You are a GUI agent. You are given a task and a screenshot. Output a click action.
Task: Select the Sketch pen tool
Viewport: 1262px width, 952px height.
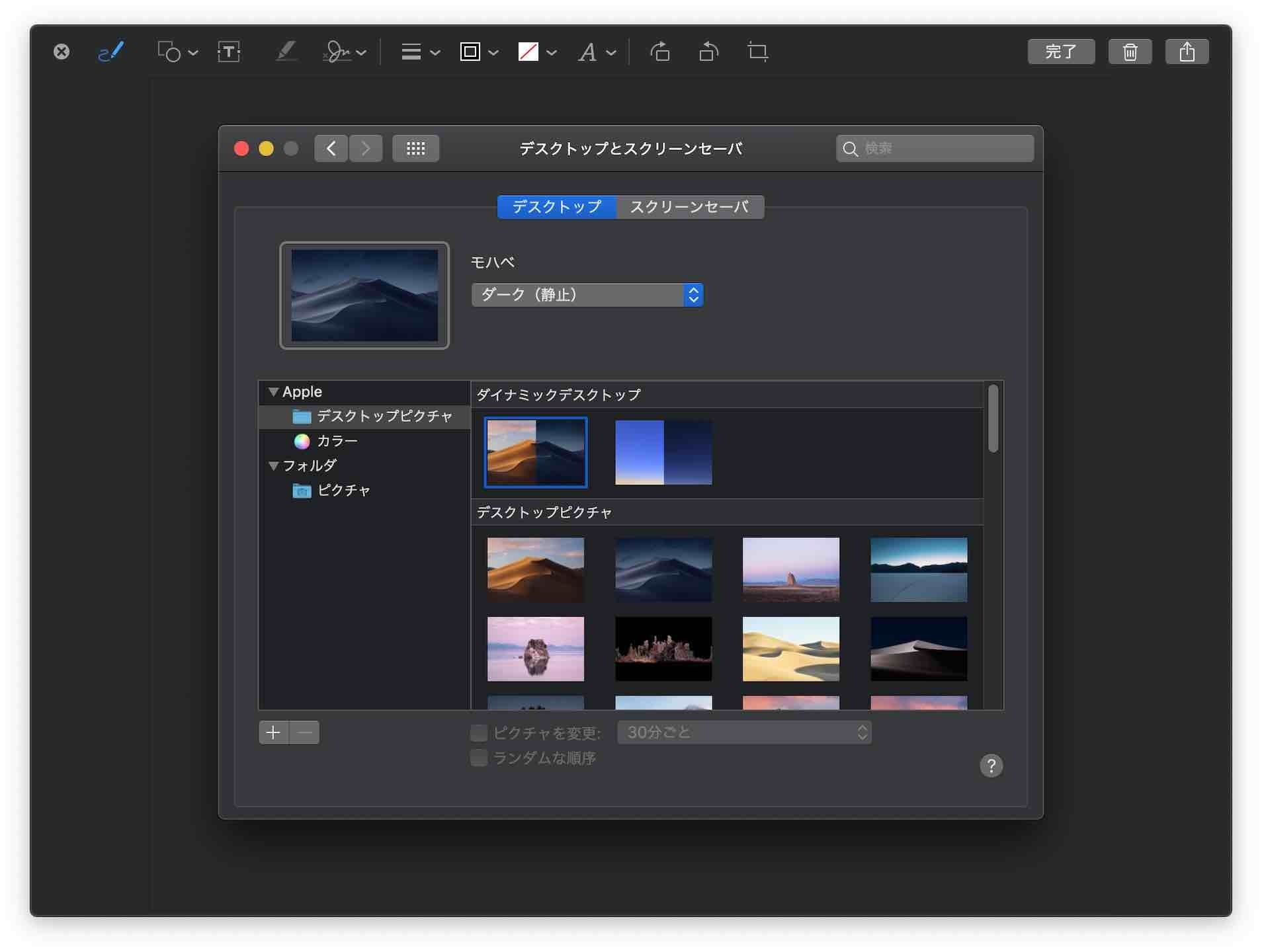coord(110,52)
